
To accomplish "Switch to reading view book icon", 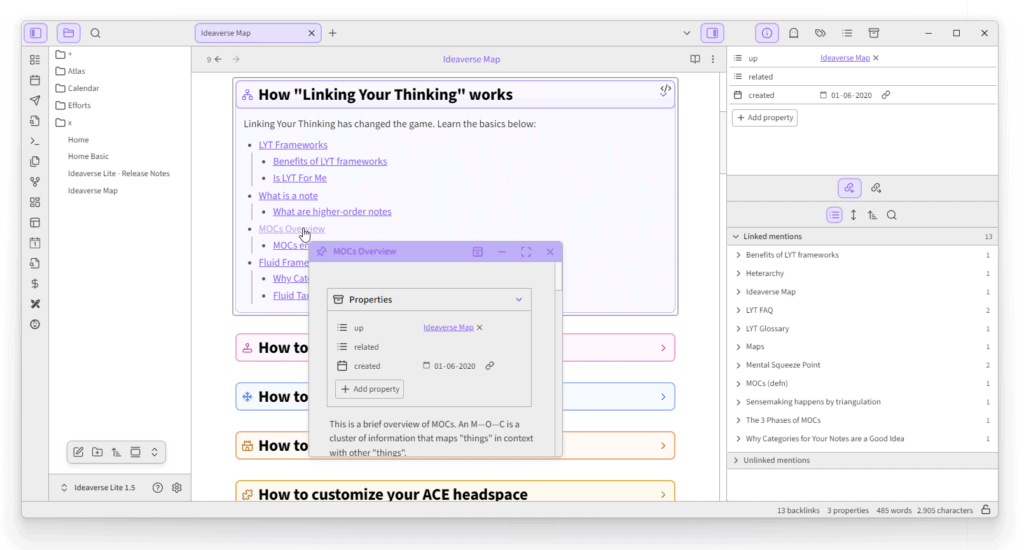I will 695,59.
